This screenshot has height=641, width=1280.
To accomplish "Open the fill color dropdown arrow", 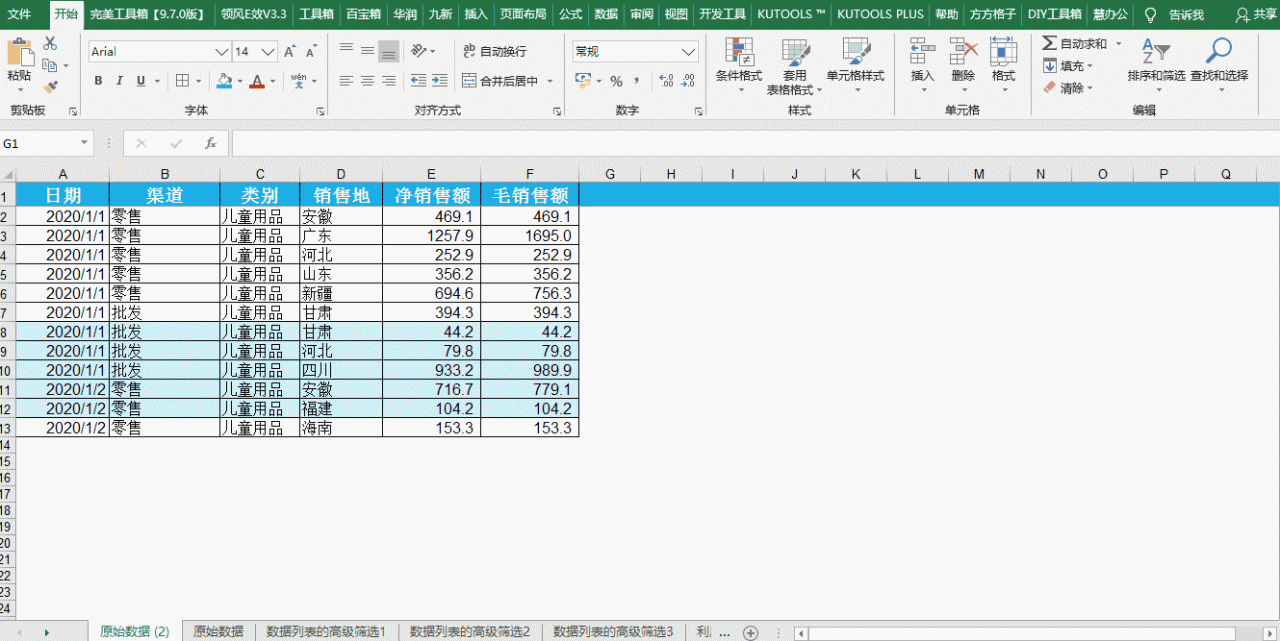I will pyautogui.click(x=239, y=81).
